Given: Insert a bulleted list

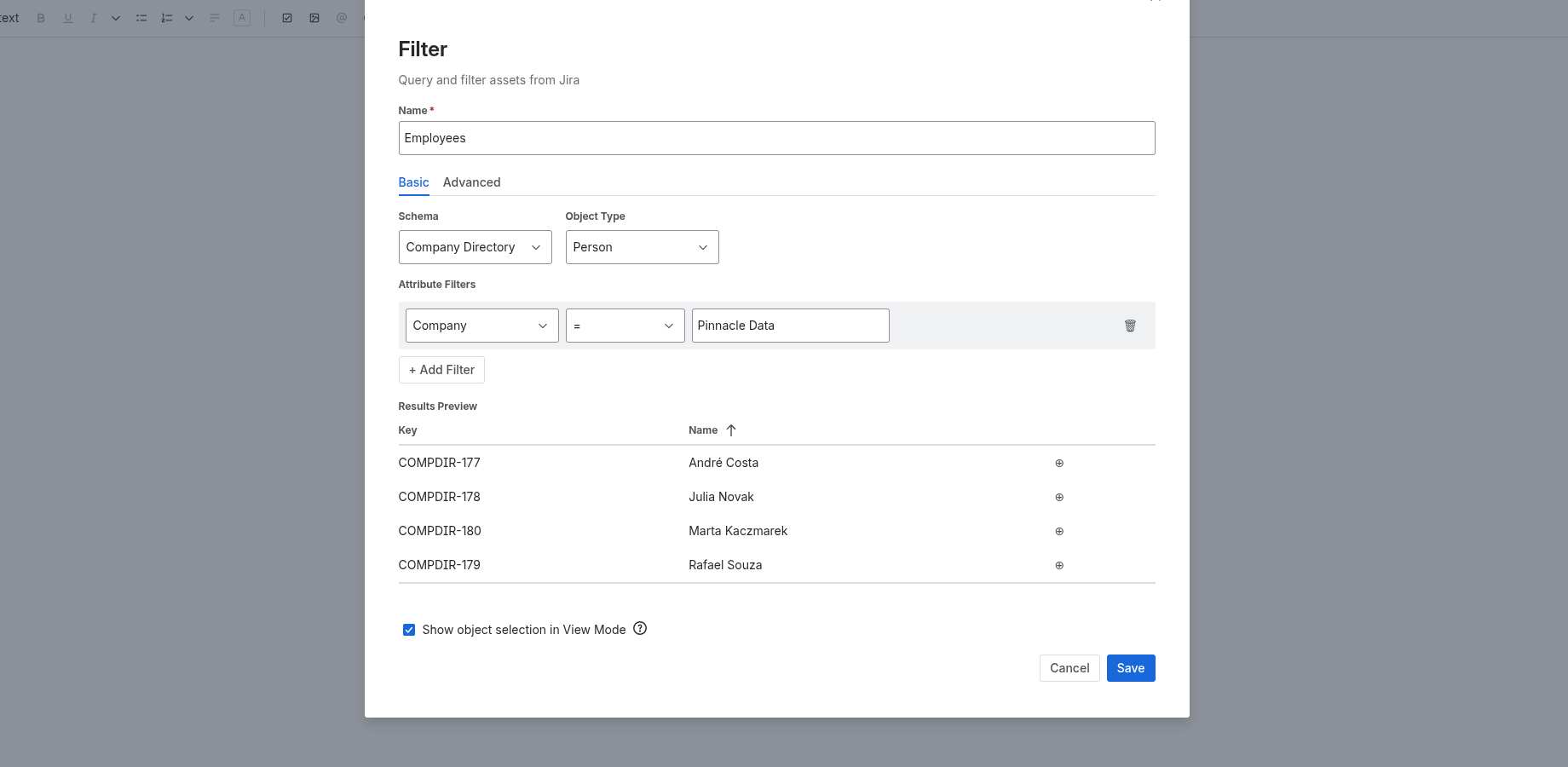Looking at the screenshot, I should coord(141,17).
